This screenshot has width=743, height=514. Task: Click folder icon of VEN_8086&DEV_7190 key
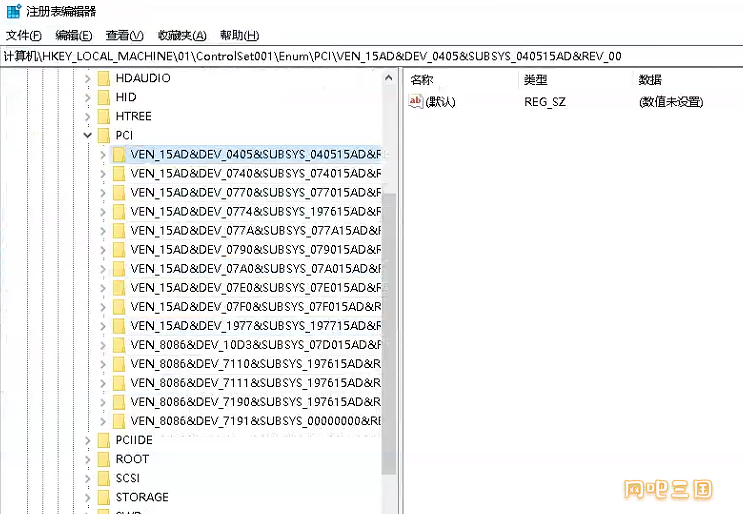(x=119, y=402)
